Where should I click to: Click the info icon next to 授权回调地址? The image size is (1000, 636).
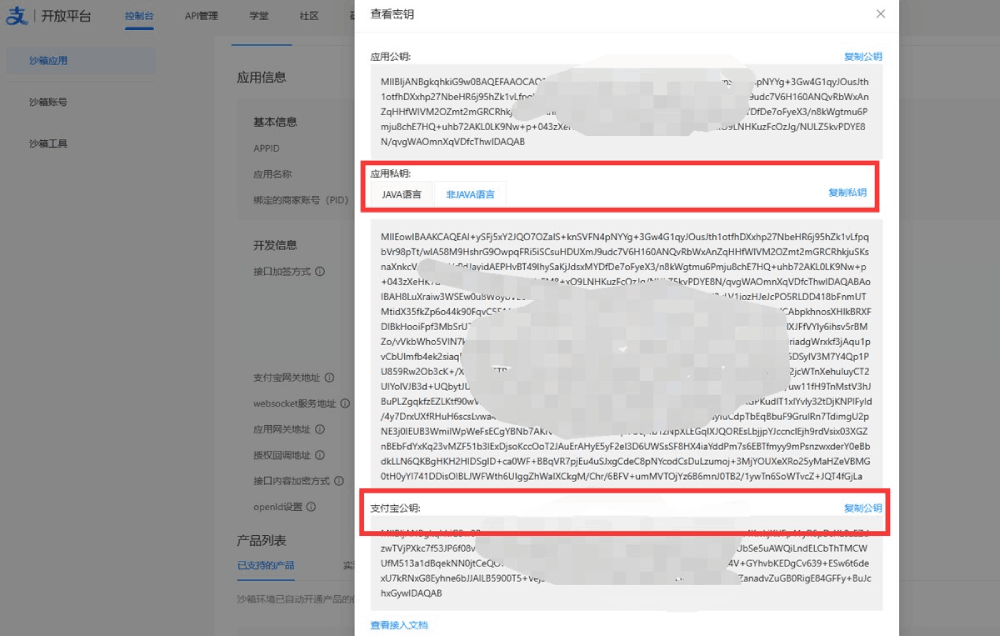[320, 455]
